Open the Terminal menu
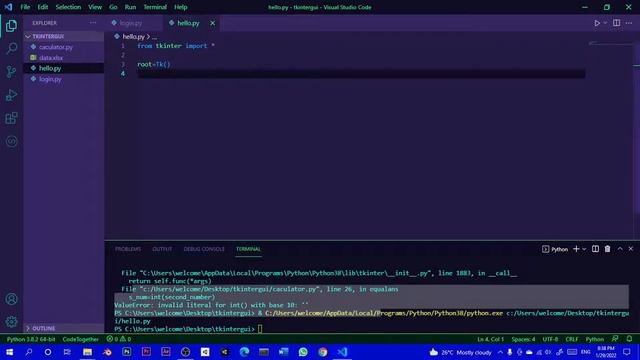This screenshot has height=360, width=640. (155, 7)
